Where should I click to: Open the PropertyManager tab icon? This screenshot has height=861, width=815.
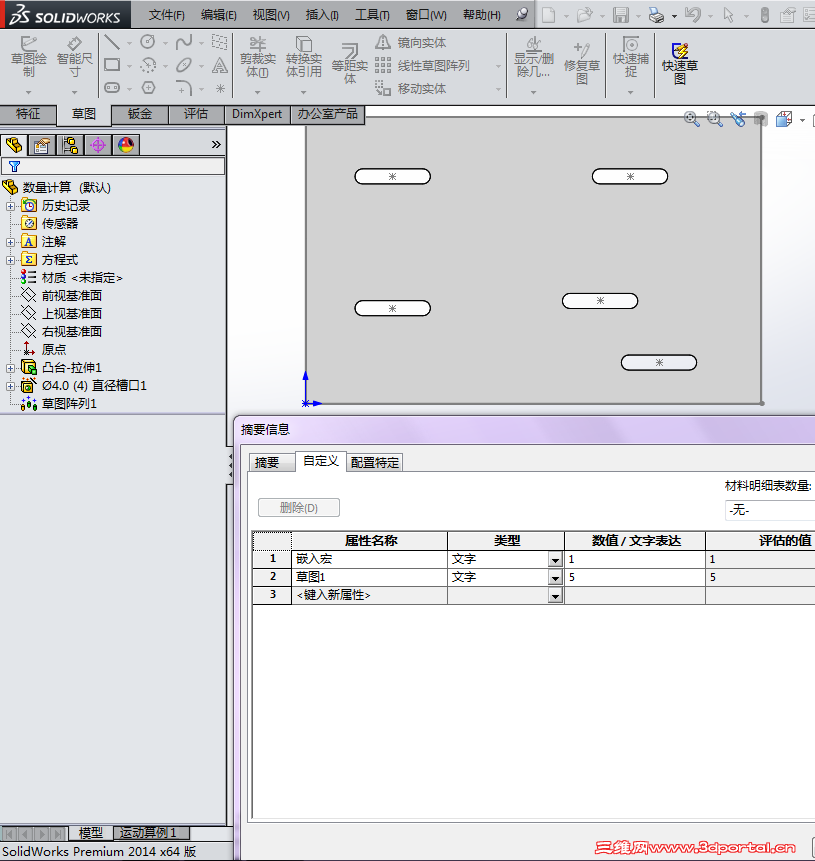(x=42, y=145)
